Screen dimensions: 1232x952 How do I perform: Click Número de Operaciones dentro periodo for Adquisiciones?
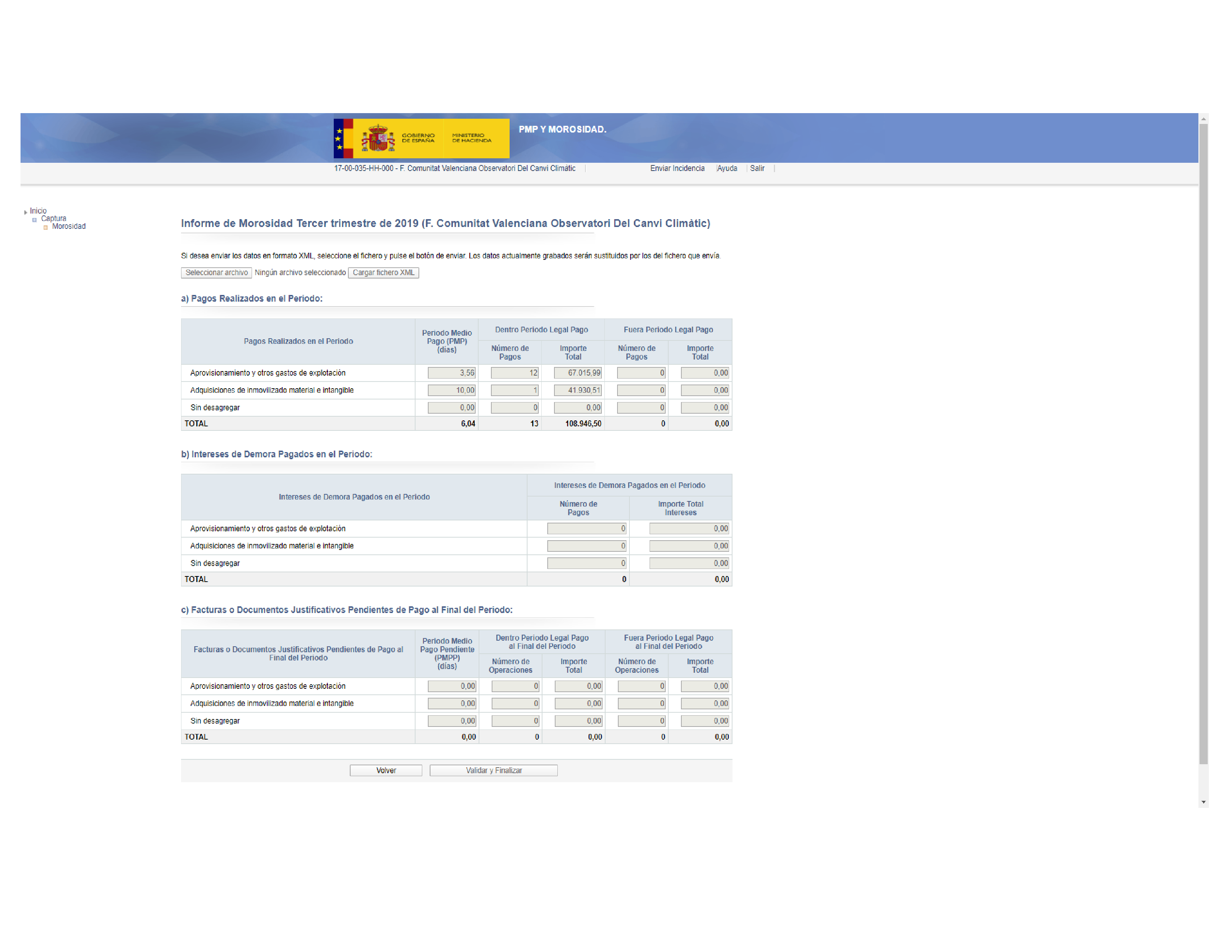[x=515, y=704]
